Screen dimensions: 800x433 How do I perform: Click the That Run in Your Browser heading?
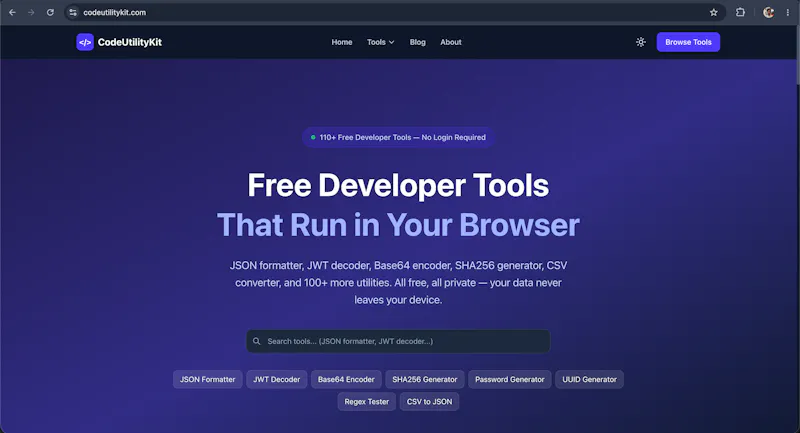pos(398,225)
